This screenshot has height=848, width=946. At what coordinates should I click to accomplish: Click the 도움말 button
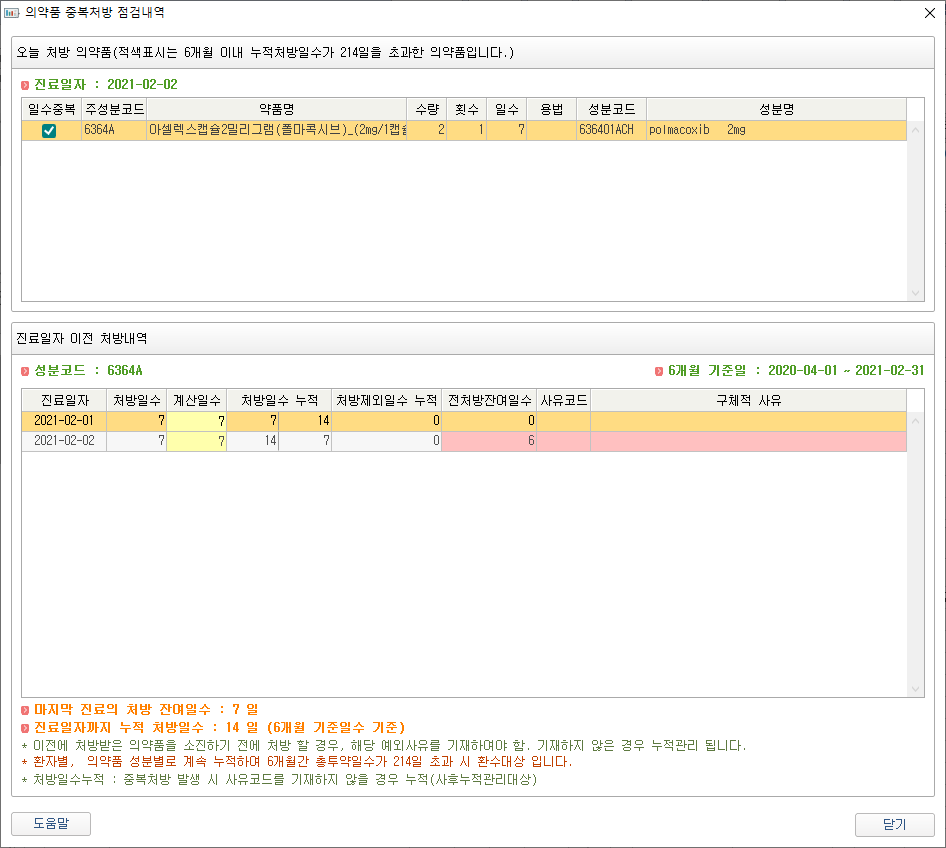[x=51, y=824]
